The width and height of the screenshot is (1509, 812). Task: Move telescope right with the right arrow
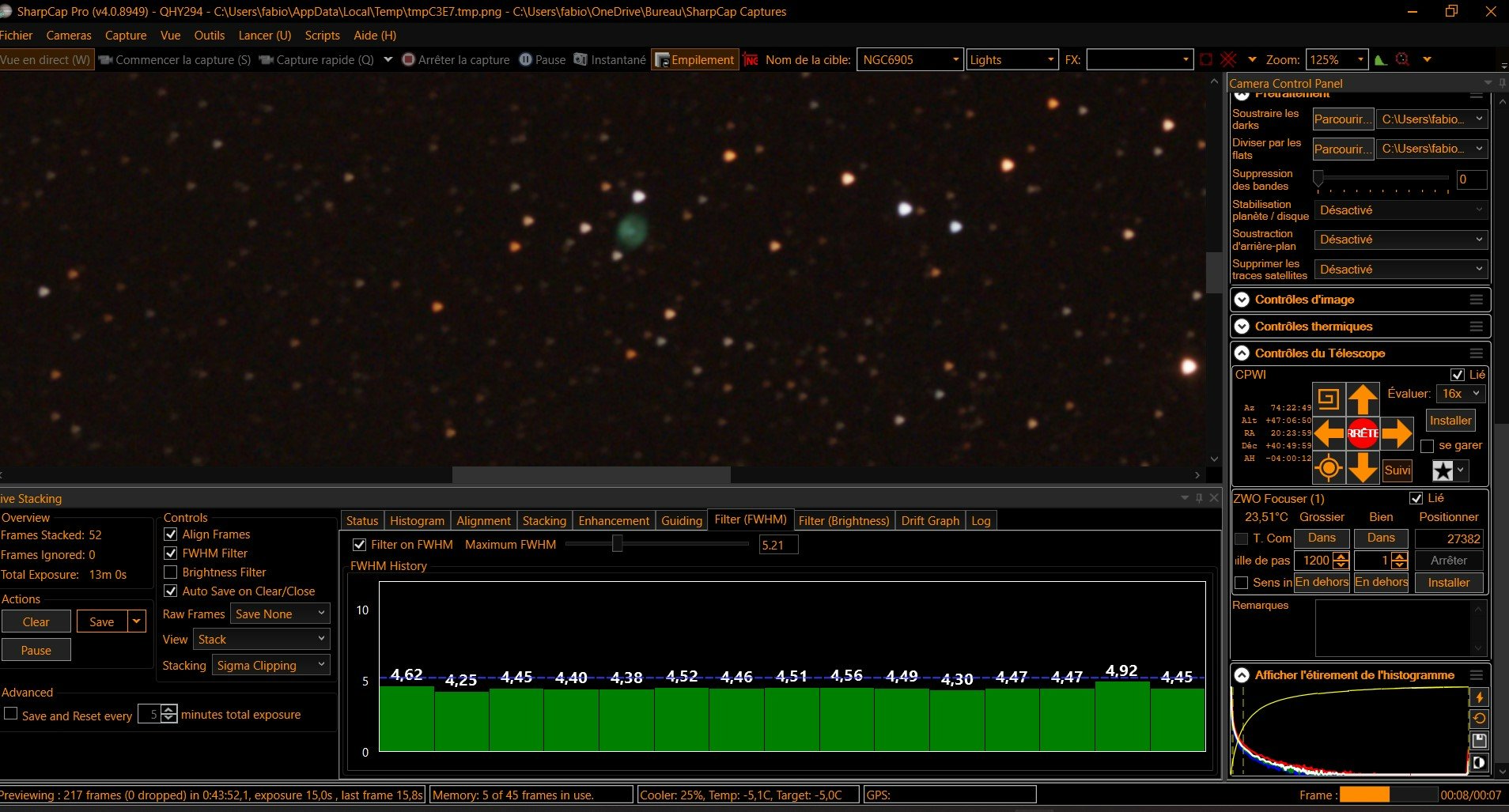[1397, 433]
